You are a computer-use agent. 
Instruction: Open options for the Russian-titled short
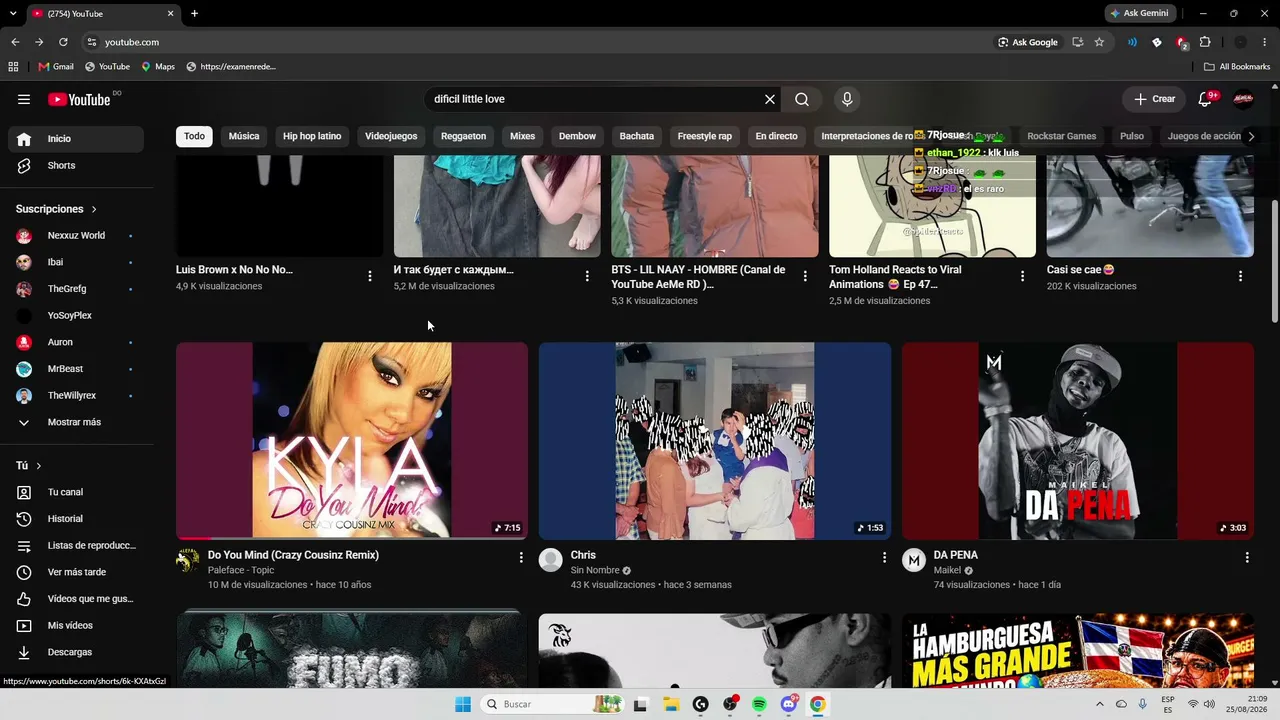(x=587, y=276)
